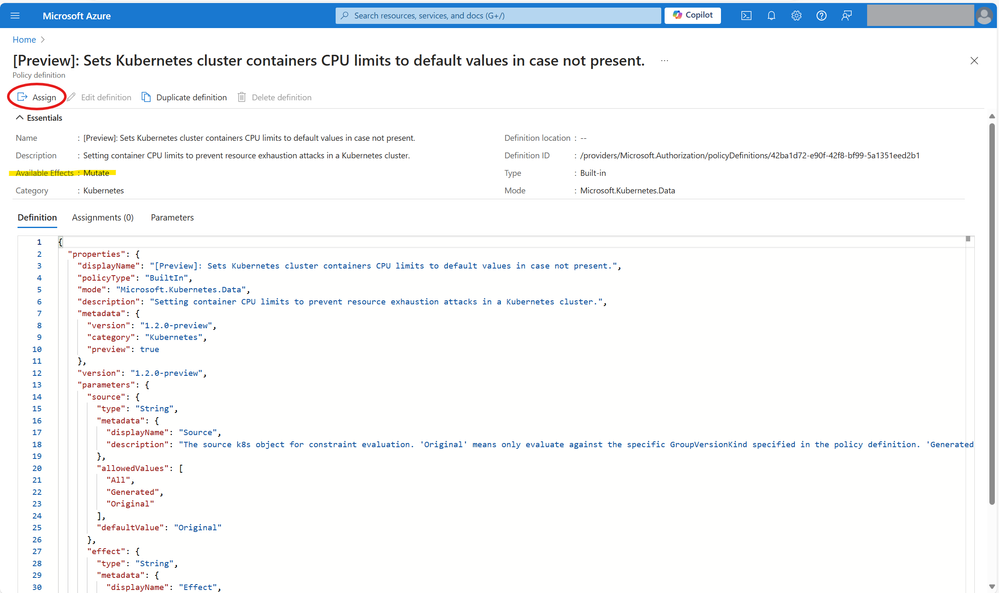Click the Definition ID value text
This screenshot has height=593, width=999.
[750, 155]
